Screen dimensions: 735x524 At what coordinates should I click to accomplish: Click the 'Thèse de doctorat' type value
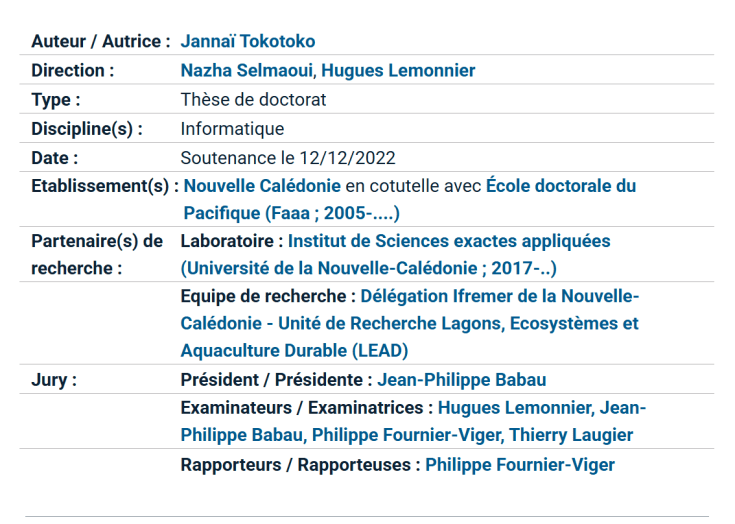pos(253,100)
